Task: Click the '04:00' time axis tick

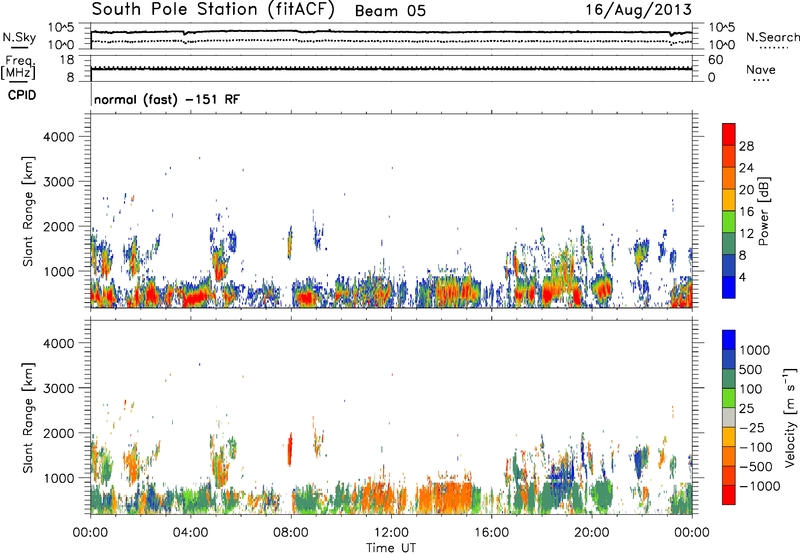Action: (x=190, y=533)
